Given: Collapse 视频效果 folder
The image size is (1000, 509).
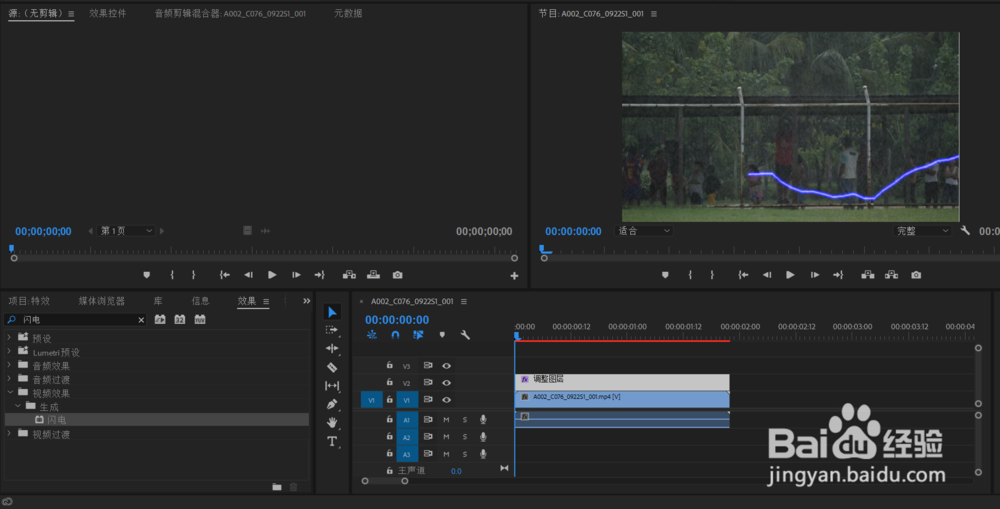Looking at the screenshot, I should click(x=10, y=392).
